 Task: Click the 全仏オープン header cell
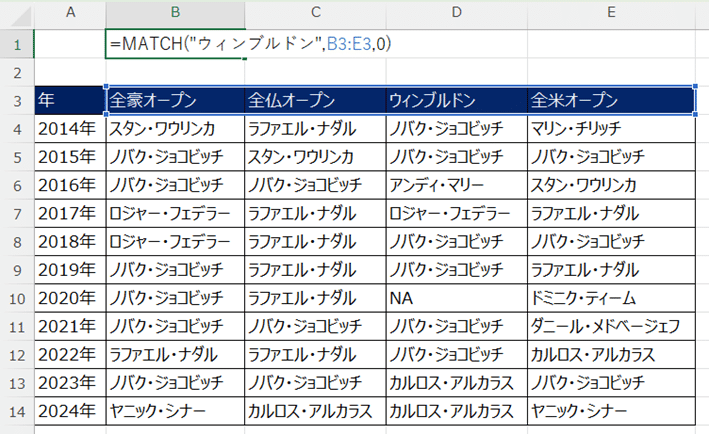(316, 100)
